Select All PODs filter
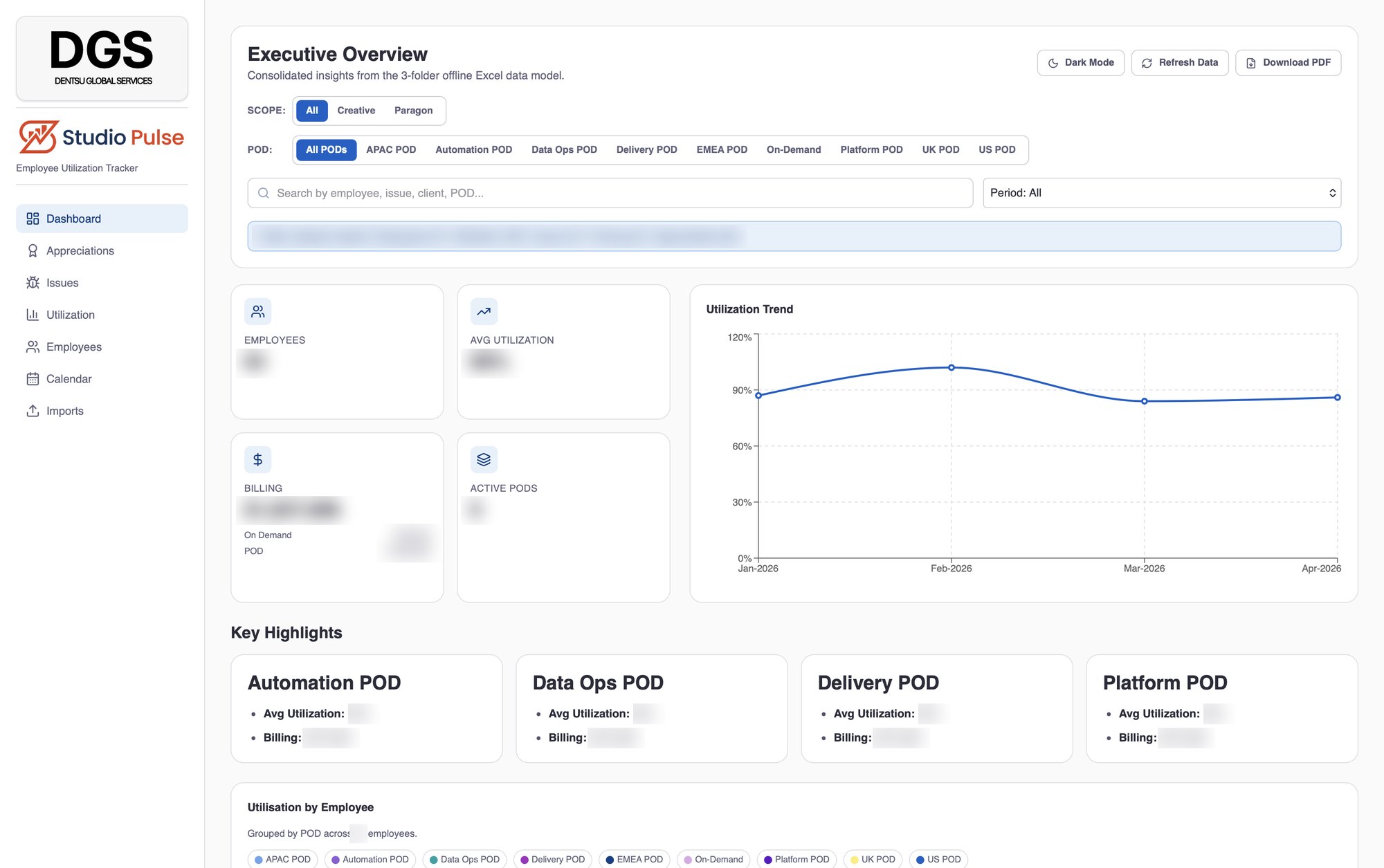1384x868 pixels. tap(326, 150)
